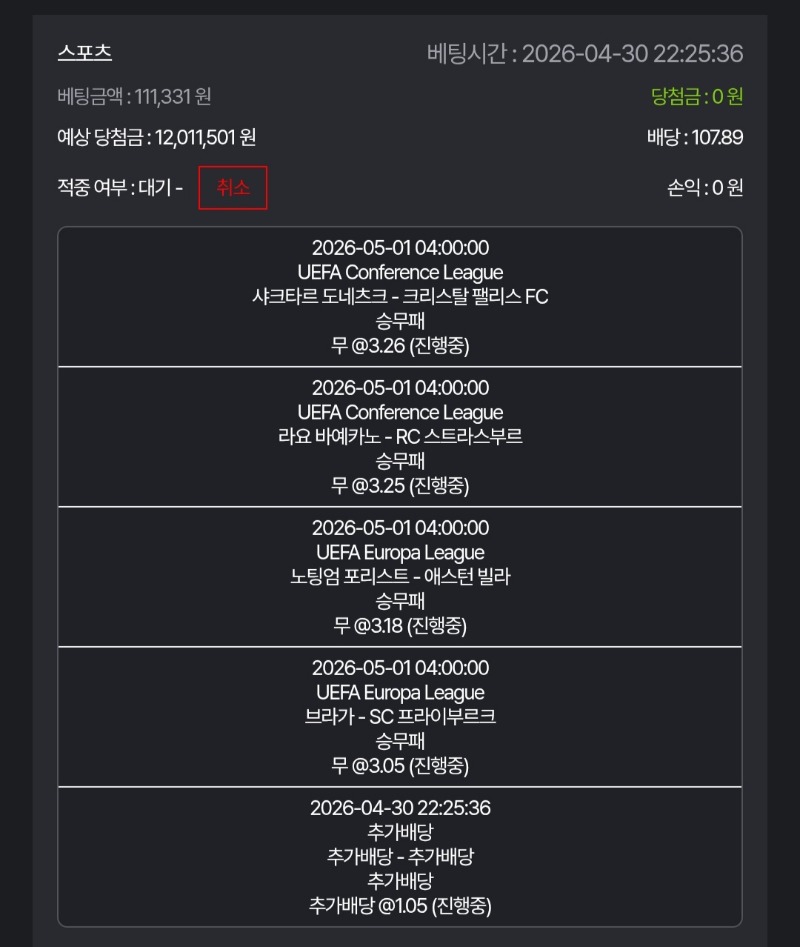Click the 무 @3.18 pick

(x=400, y=626)
